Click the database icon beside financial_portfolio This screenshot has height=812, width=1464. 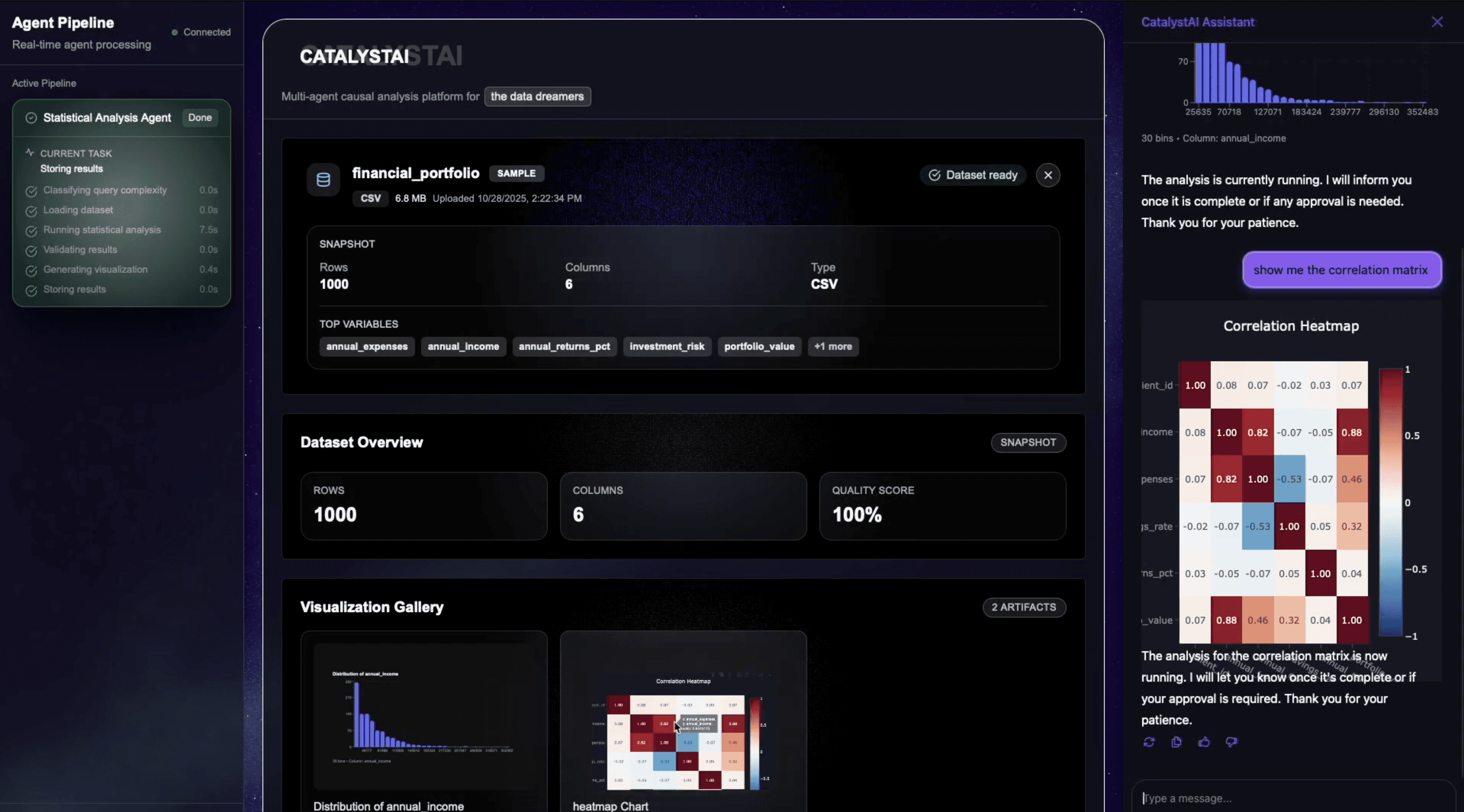pyautogui.click(x=323, y=180)
